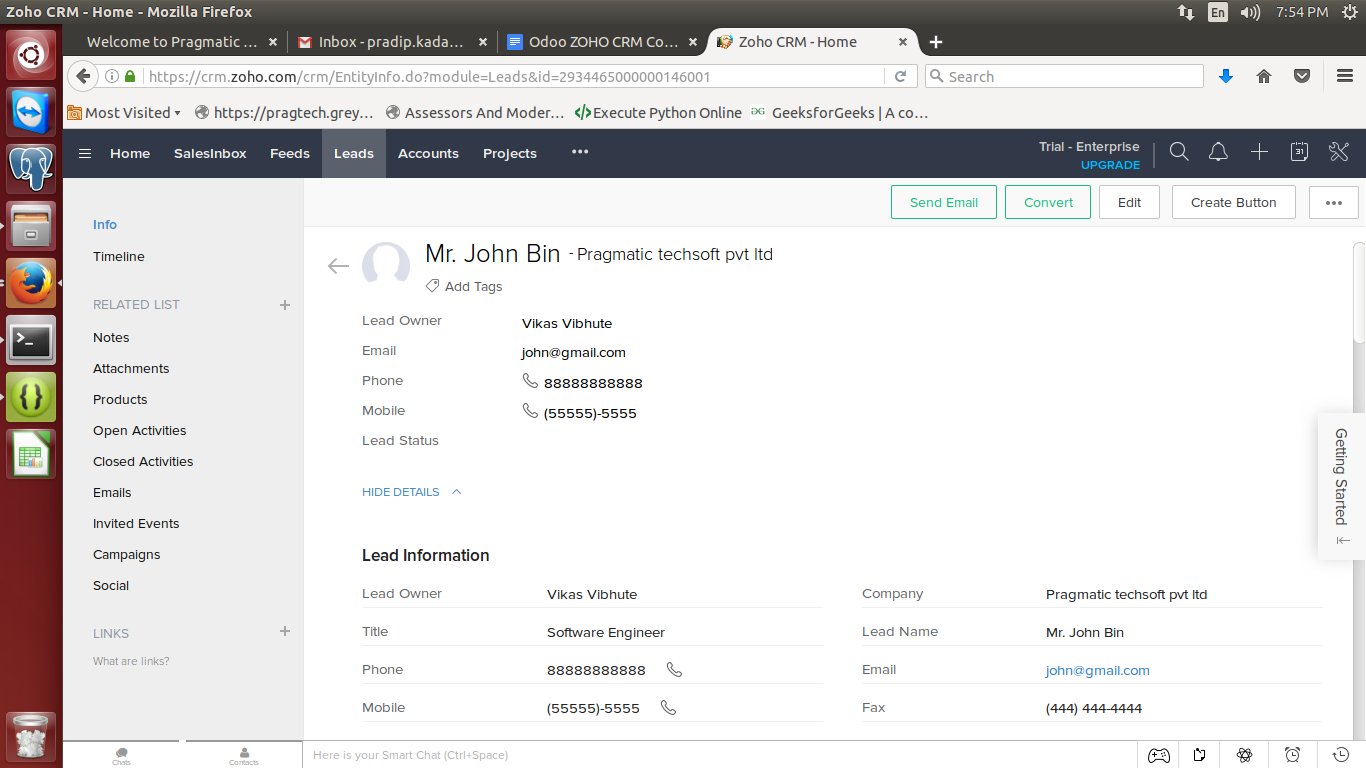Open Firefox downloads arrow icon
Image resolution: width=1366 pixels, height=768 pixels.
1225,76
